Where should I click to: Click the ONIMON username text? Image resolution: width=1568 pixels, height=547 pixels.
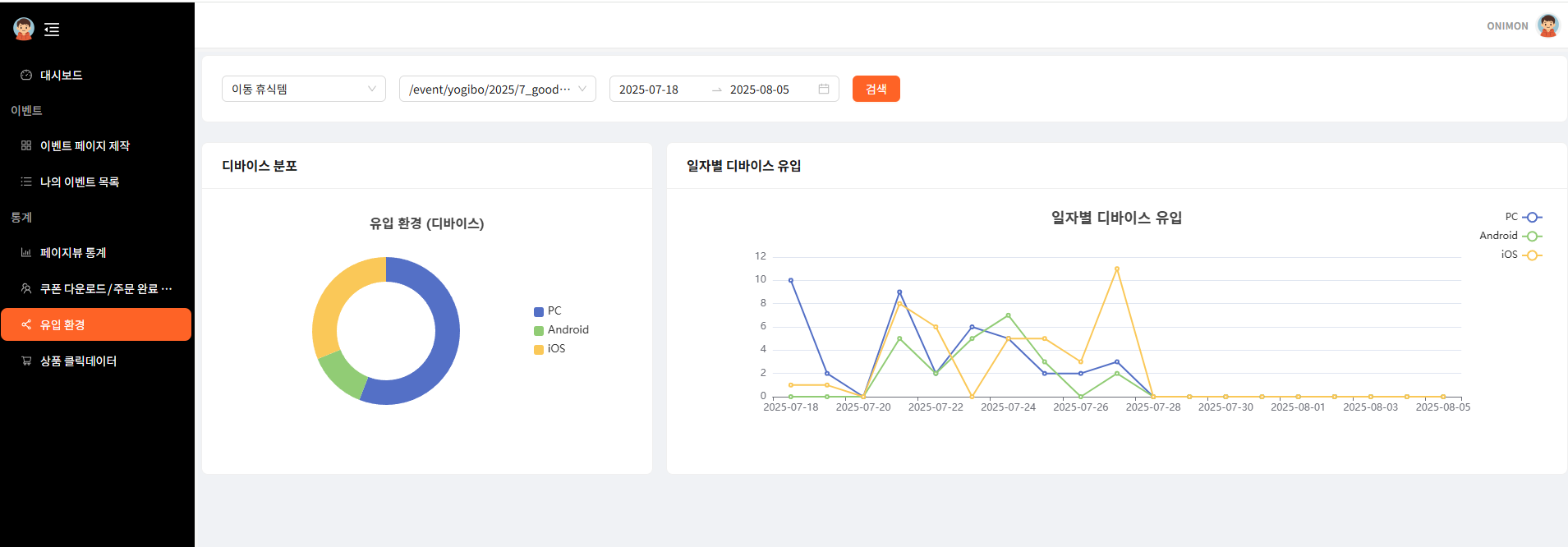pyautogui.click(x=1506, y=26)
